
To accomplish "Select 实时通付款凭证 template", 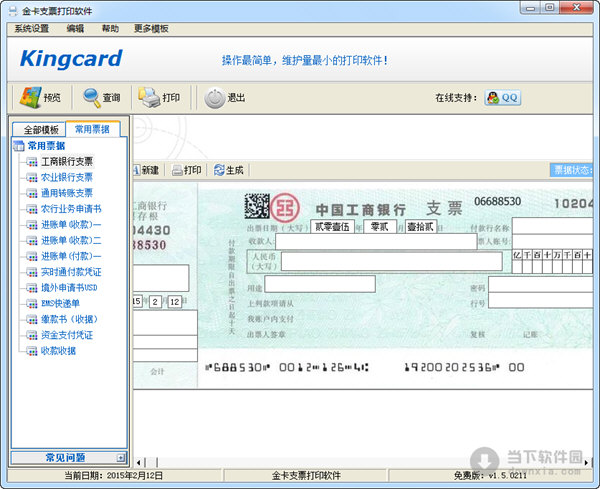I will point(71,272).
